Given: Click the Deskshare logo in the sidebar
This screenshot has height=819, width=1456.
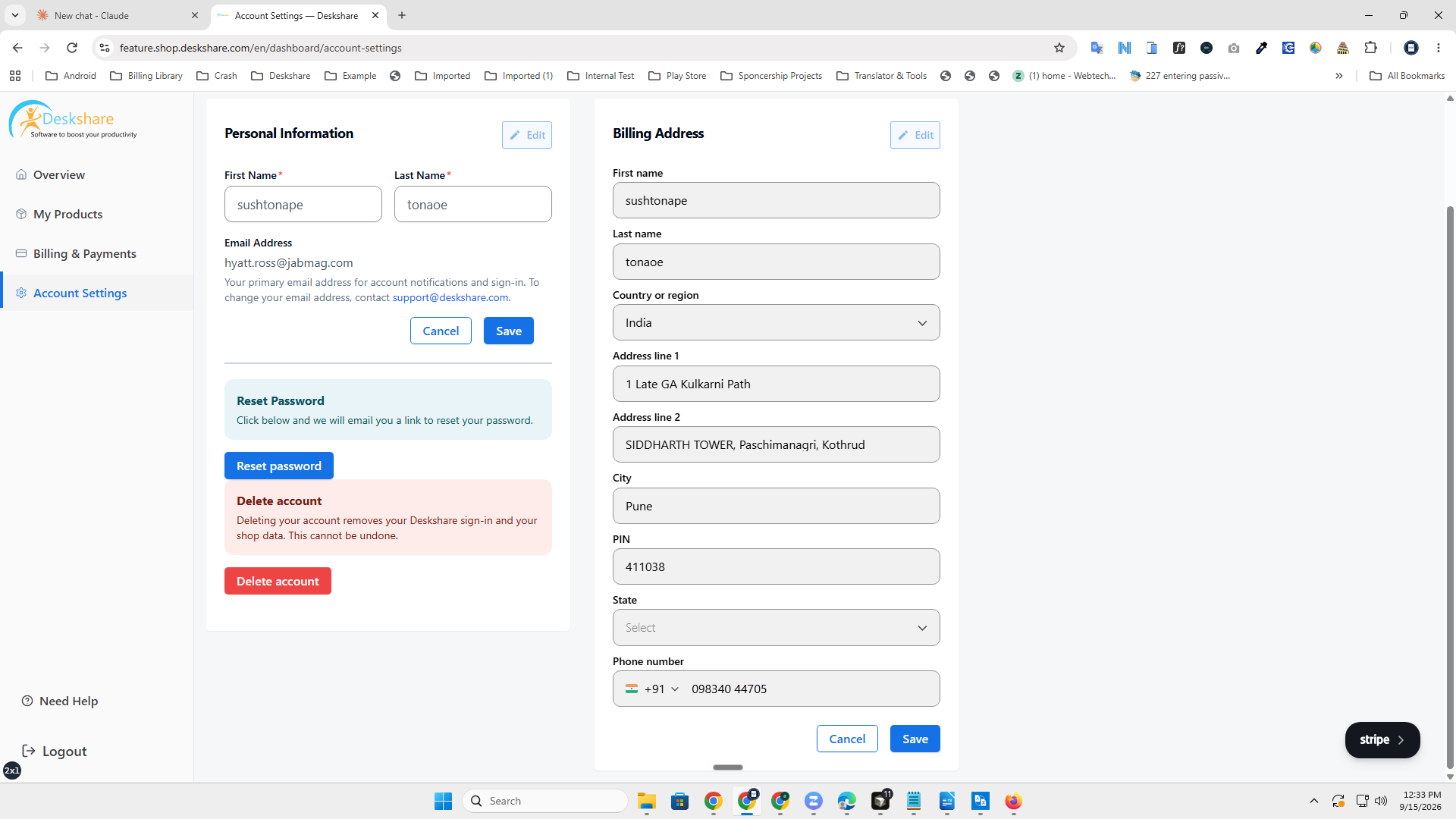Looking at the screenshot, I should point(73,121).
